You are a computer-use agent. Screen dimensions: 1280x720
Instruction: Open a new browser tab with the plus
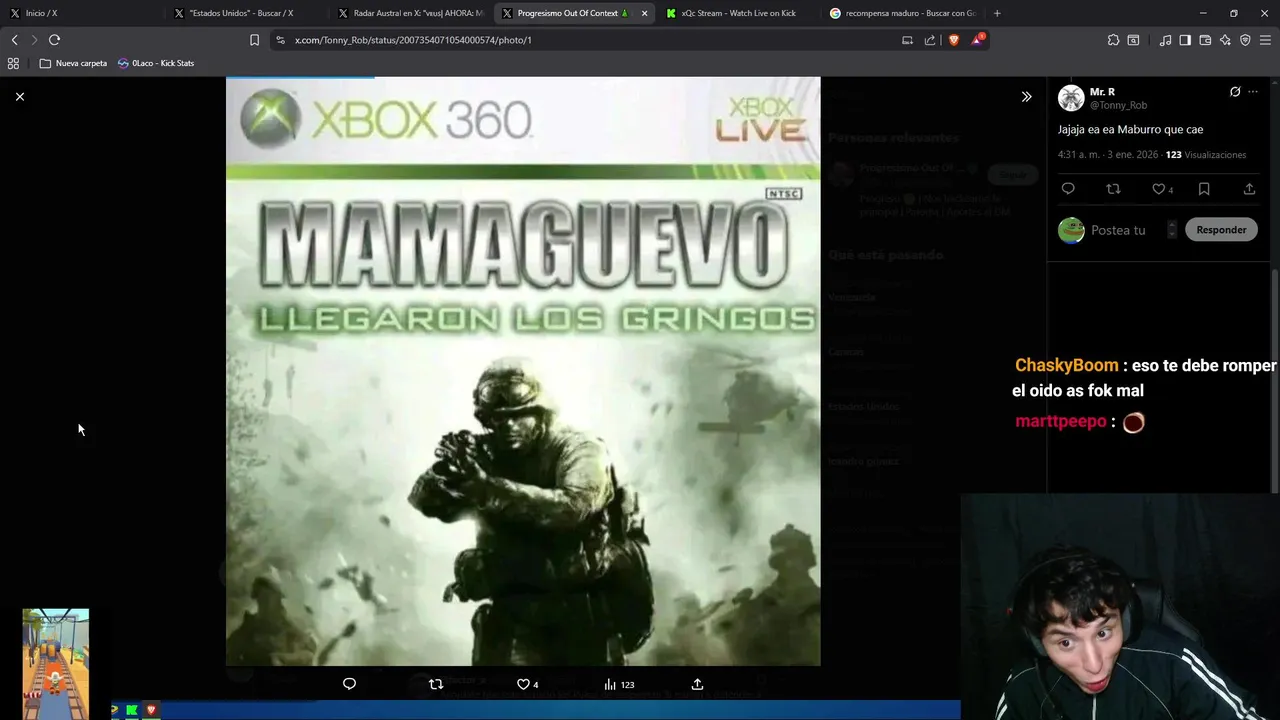pos(997,13)
